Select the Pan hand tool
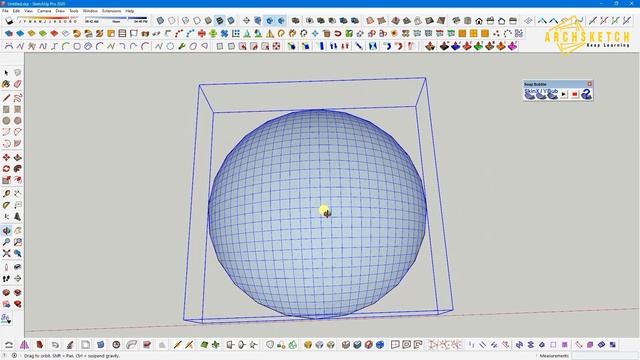The image size is (640, 360). [x=18, y=231]
